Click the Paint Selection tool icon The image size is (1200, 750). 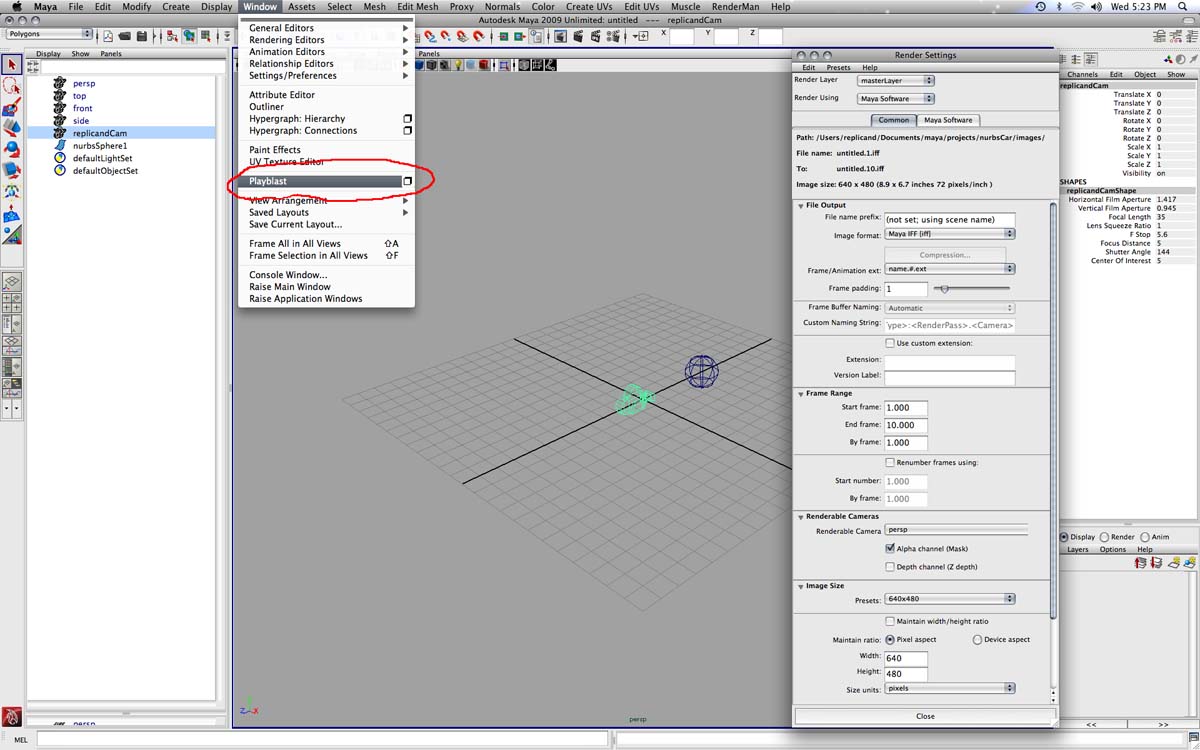pos(12,107)
